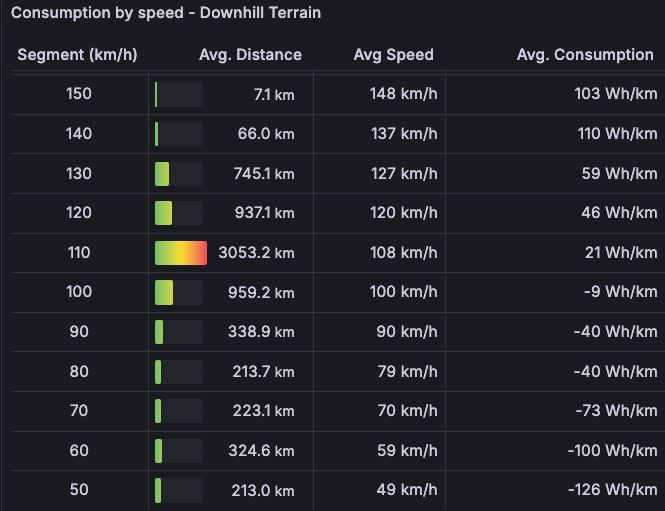
Task: Sort by Avg. Consumption column header
Action: [585, 55]
